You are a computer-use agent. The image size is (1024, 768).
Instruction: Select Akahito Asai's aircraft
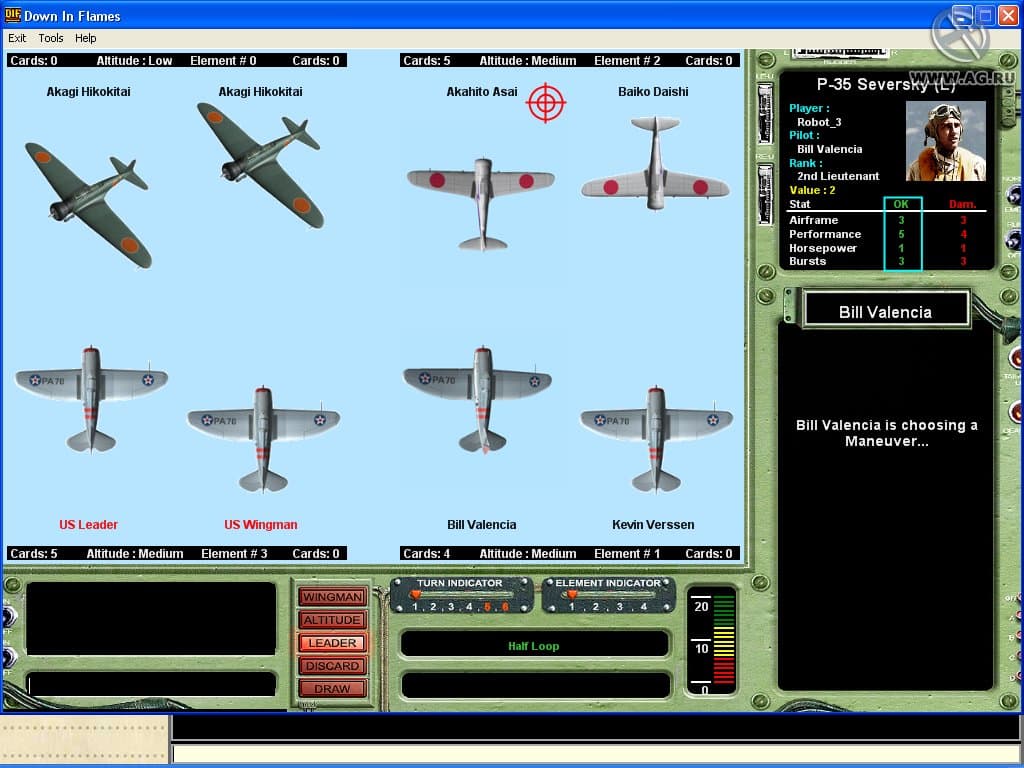click(x=481, y=204)
